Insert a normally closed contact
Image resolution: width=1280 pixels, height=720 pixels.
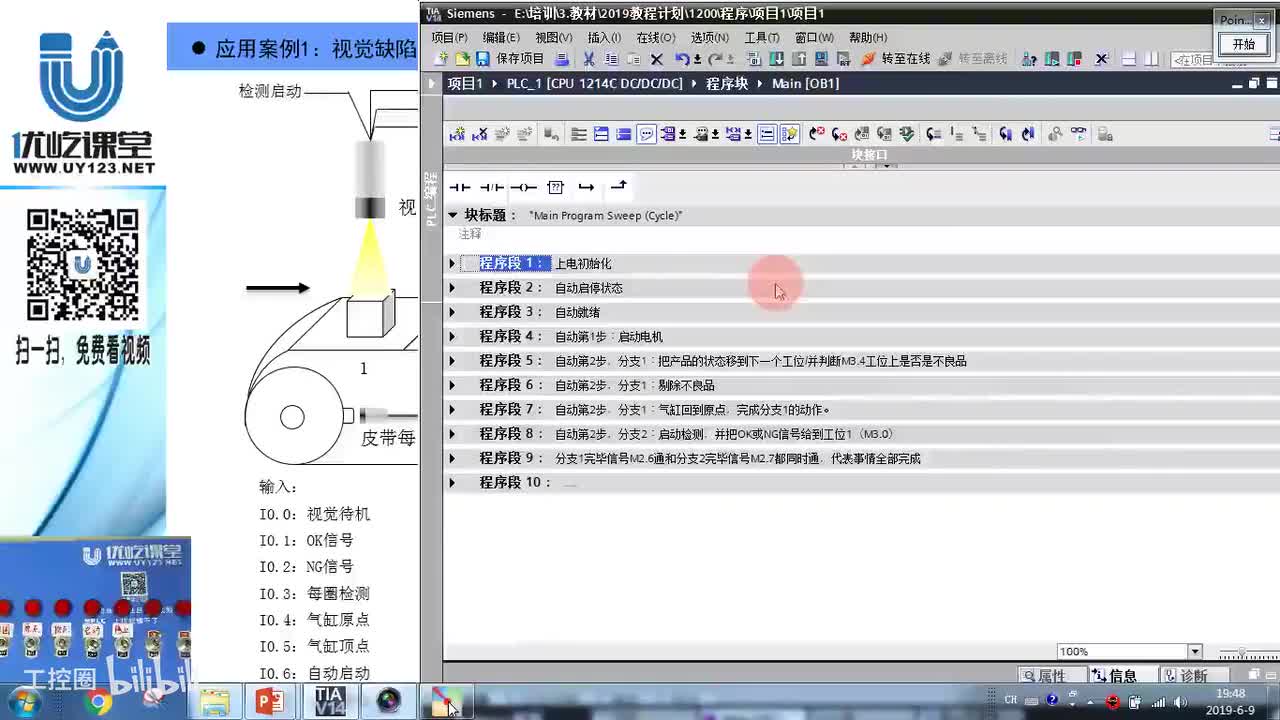[x=491, y=187]
